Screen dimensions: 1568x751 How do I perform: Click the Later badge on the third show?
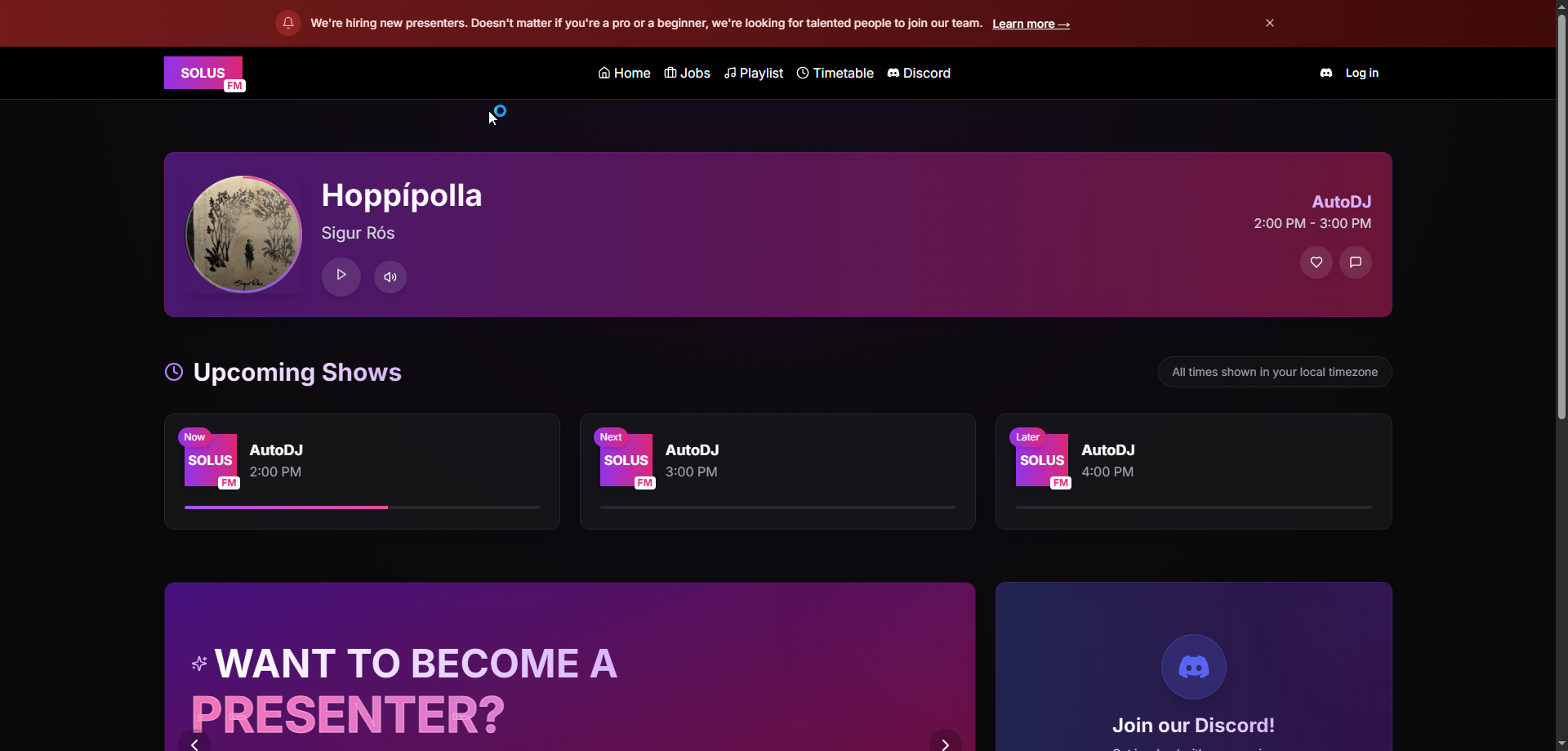click(x=1027, y=437)
